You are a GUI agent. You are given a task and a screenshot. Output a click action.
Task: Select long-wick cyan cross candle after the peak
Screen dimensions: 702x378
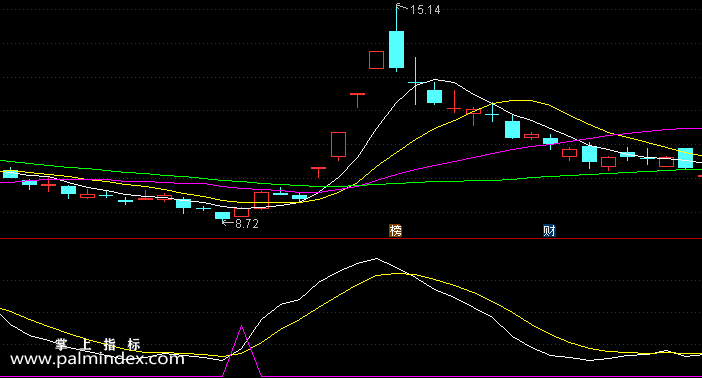point(415,82)
